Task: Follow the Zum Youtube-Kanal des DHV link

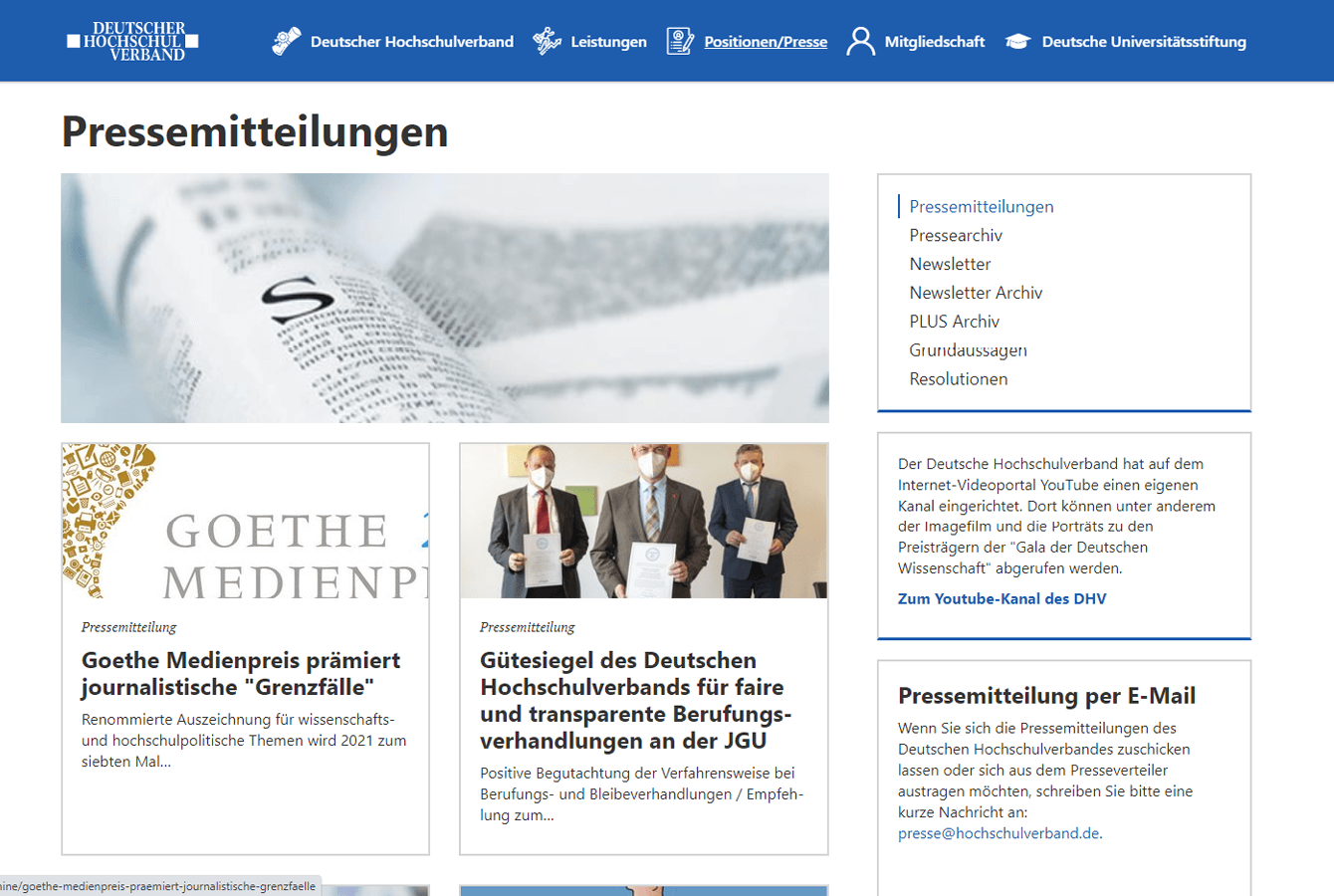Action: pos(1001,598)
